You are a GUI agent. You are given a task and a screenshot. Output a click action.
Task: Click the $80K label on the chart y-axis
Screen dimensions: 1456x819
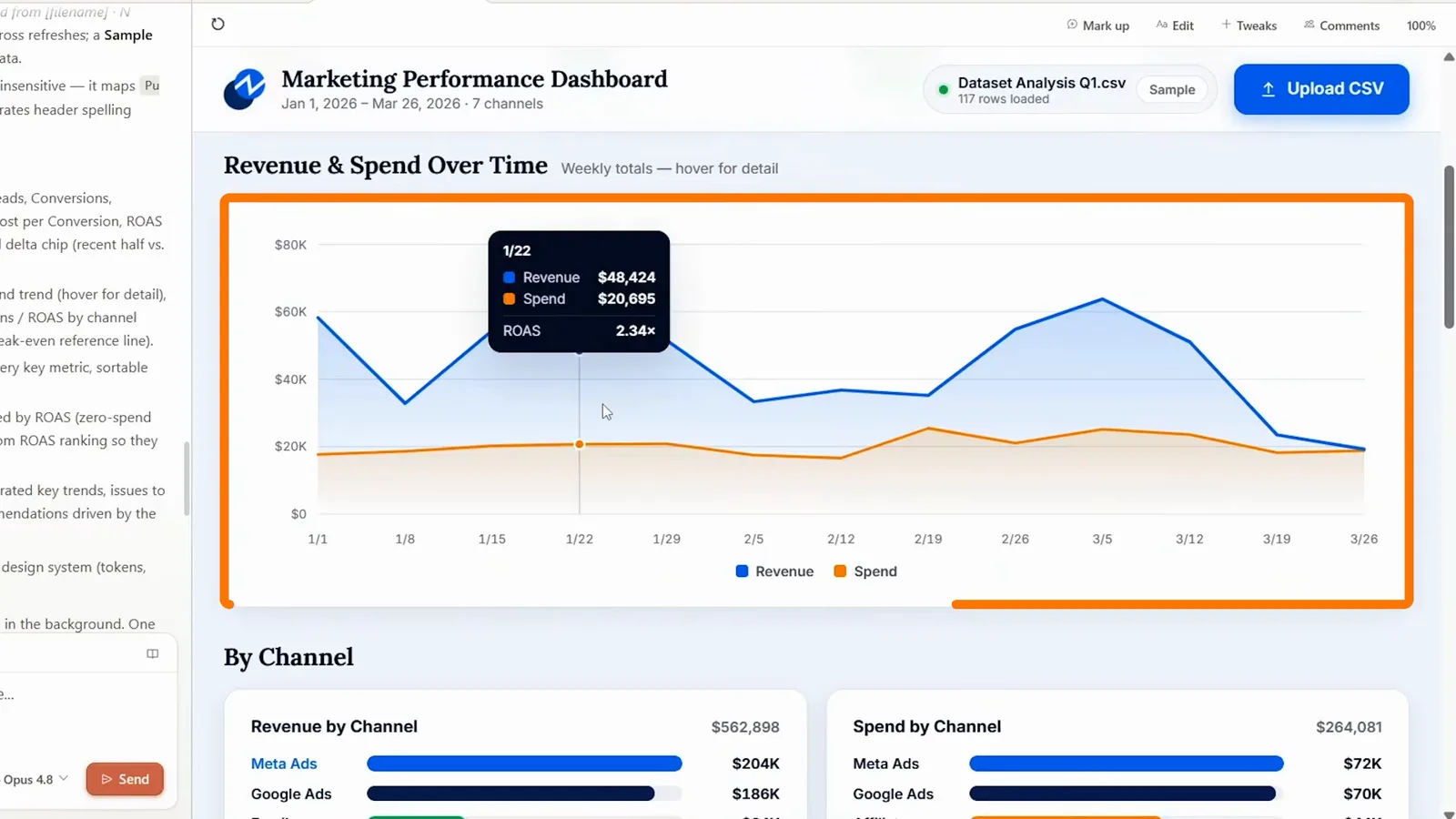[290, 245]
